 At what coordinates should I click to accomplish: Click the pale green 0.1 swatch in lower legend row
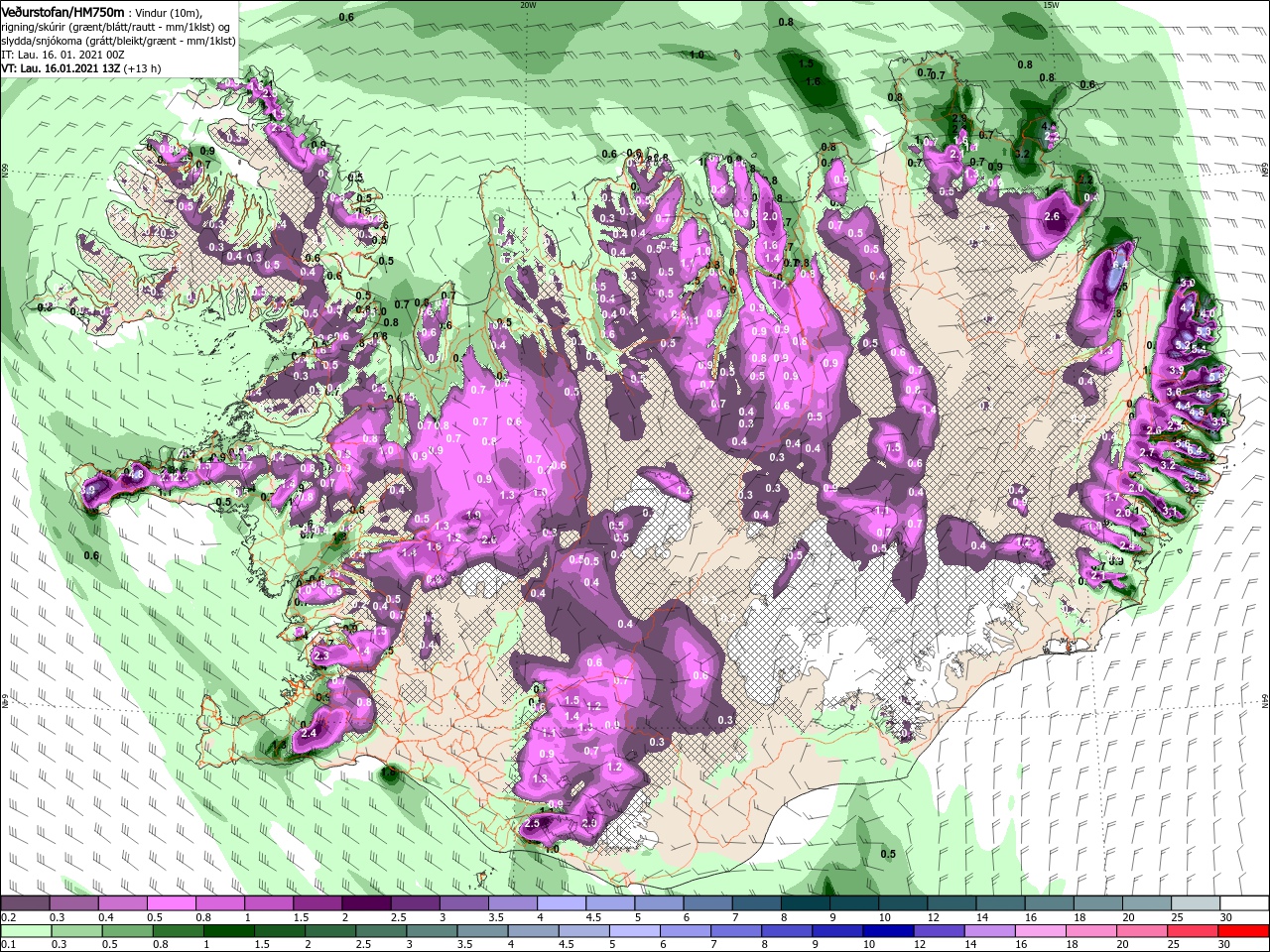coord(27,931)
